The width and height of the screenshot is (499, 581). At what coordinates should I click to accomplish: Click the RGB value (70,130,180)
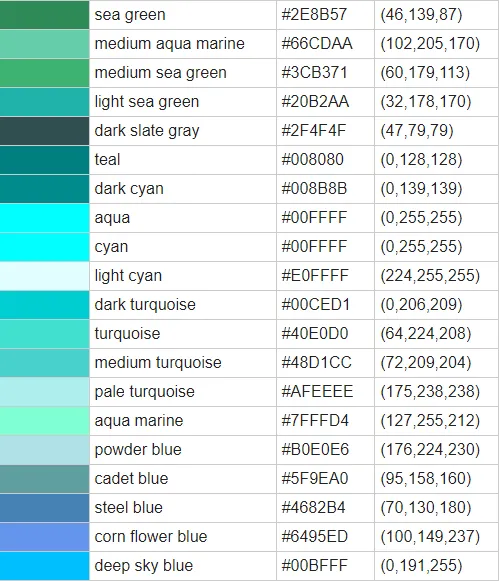pyautogui.click(x=426, y=508)
